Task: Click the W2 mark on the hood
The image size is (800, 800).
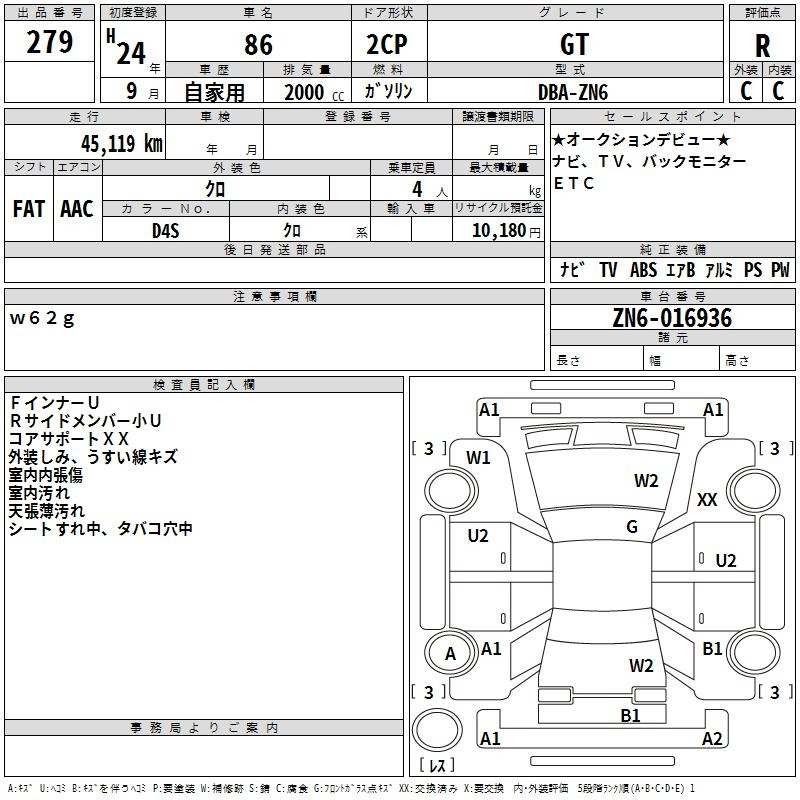Action: coord(646,481)
